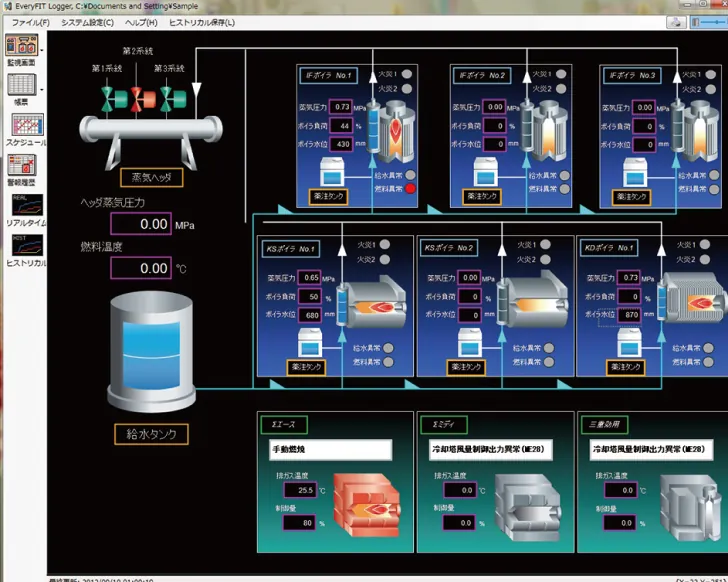The image size is (728, 582).
Task: Open the 警報履歴 alarm history icon
Action: coord(22,166)
